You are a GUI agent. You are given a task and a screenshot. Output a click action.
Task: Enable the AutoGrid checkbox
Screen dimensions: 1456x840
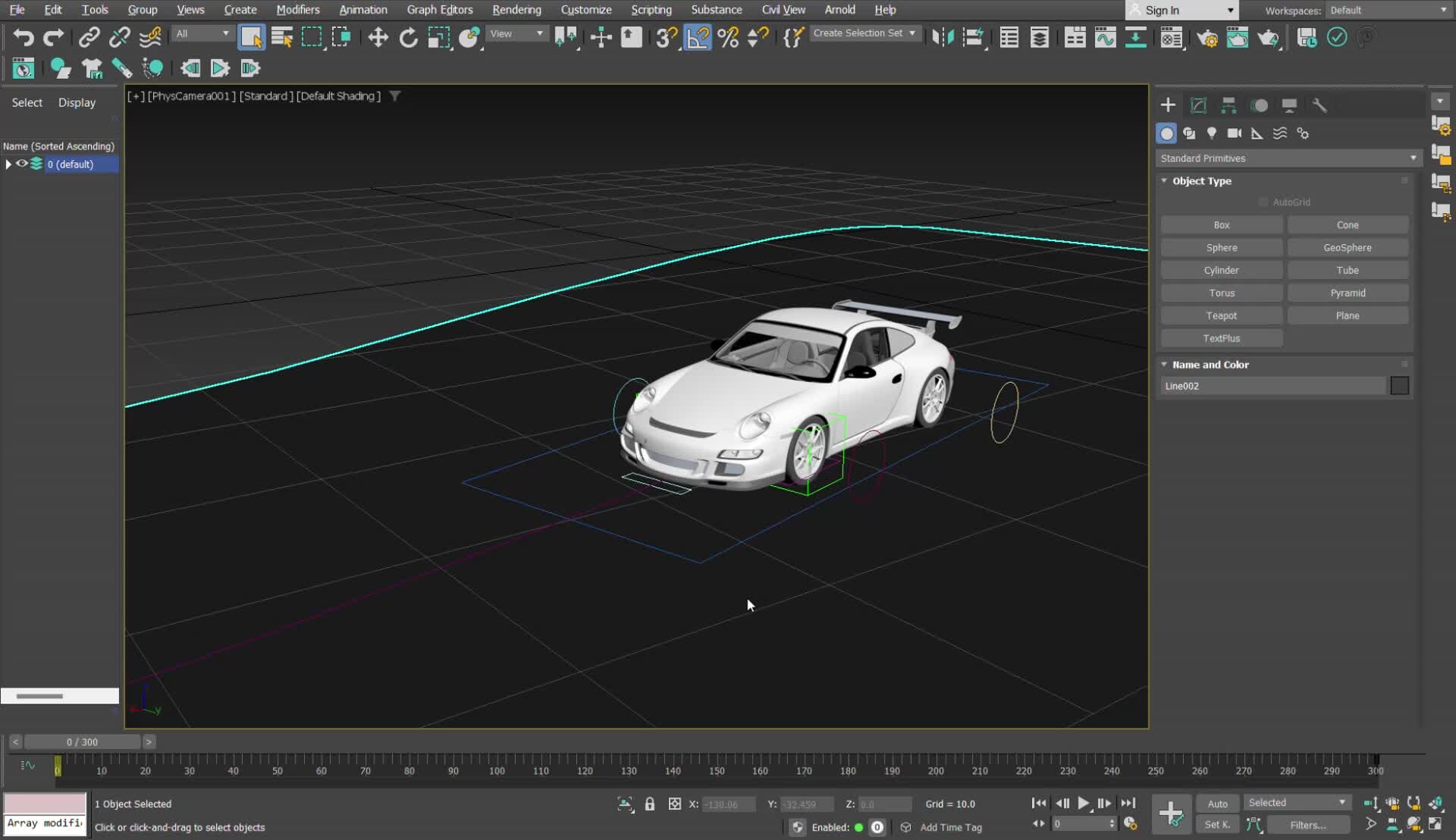[1263, 202]
